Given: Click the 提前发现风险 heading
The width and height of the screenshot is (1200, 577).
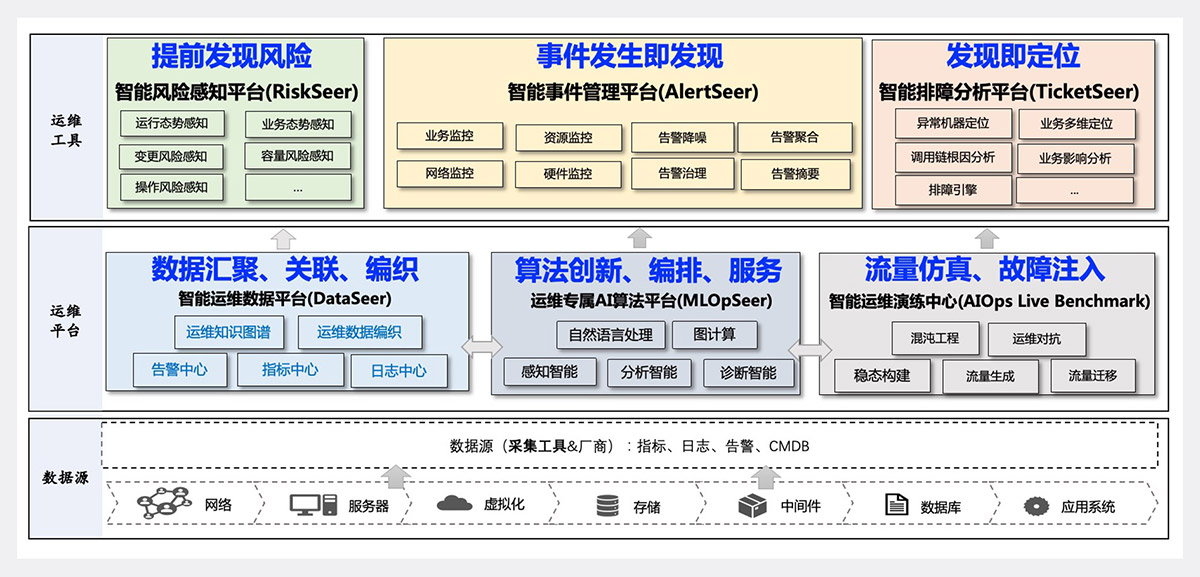Looking at the screenshot, I should point(231,56).
